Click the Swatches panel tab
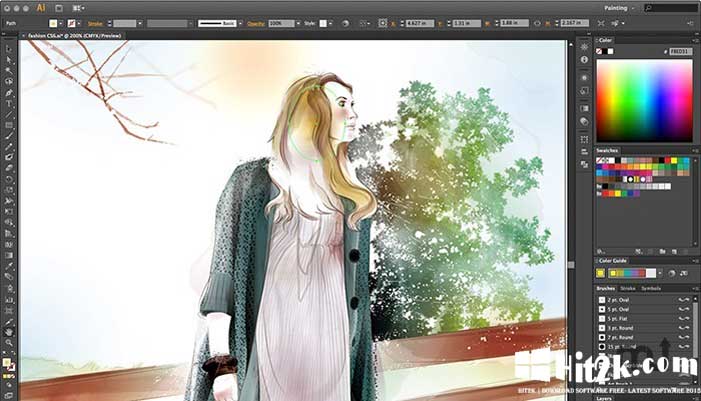Screen dimensions: 701x401 click(607, 150)
